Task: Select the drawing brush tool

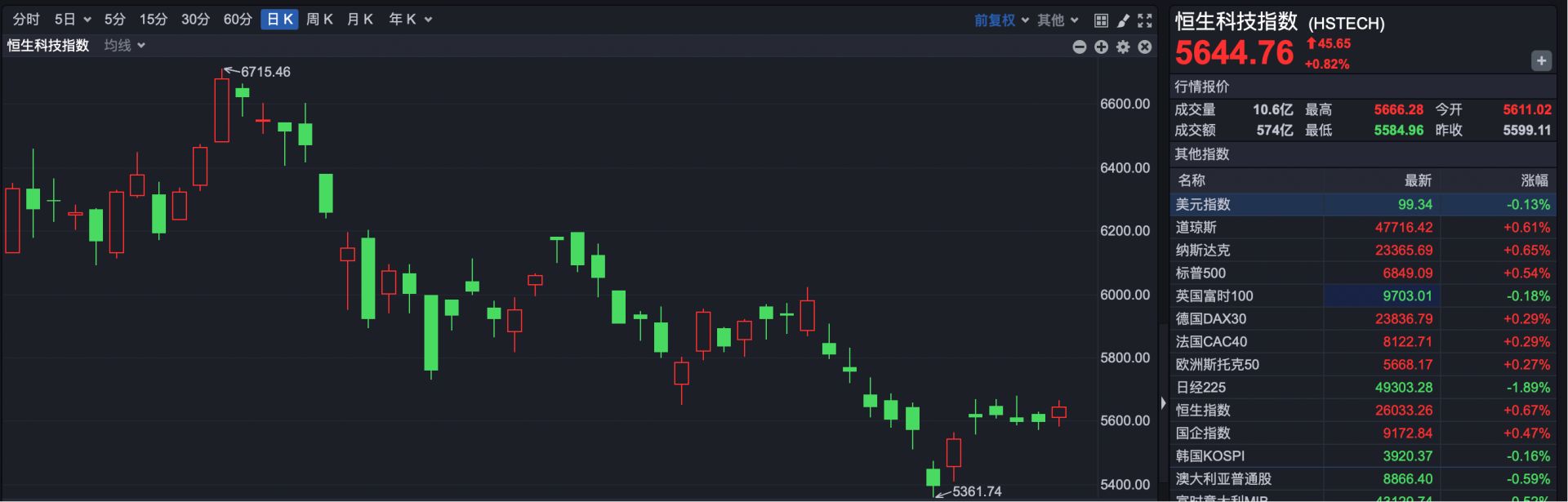Action: [1123, 20]
